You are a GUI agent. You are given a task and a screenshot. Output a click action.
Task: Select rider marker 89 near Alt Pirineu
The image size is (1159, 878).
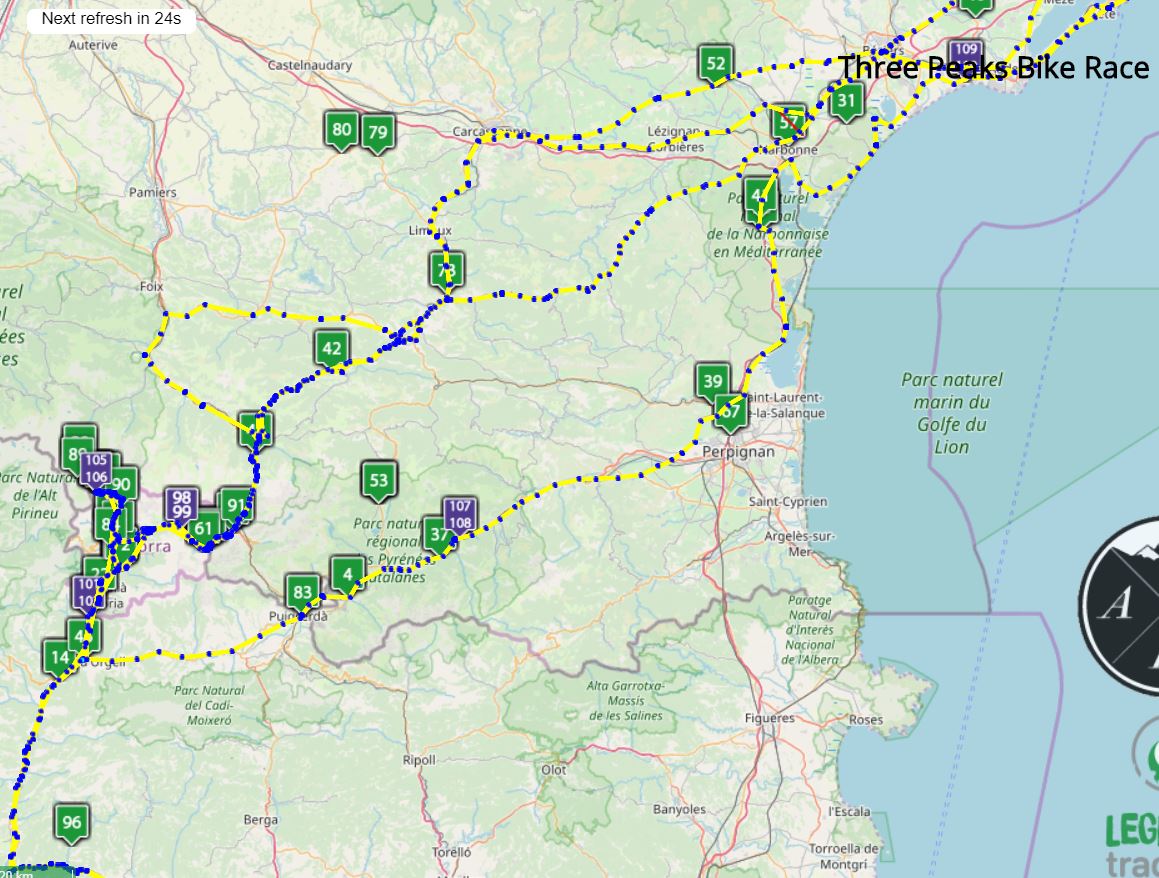click(75, 455)
